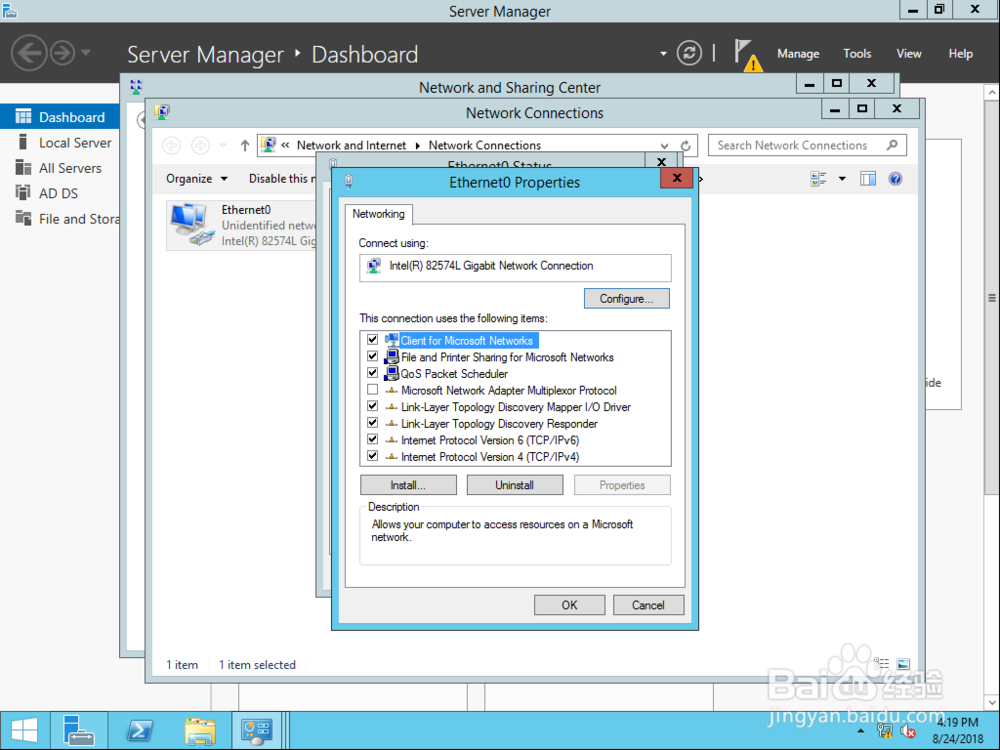Toggle the preview pane icon
The image size is (1000, 750).
868,179
